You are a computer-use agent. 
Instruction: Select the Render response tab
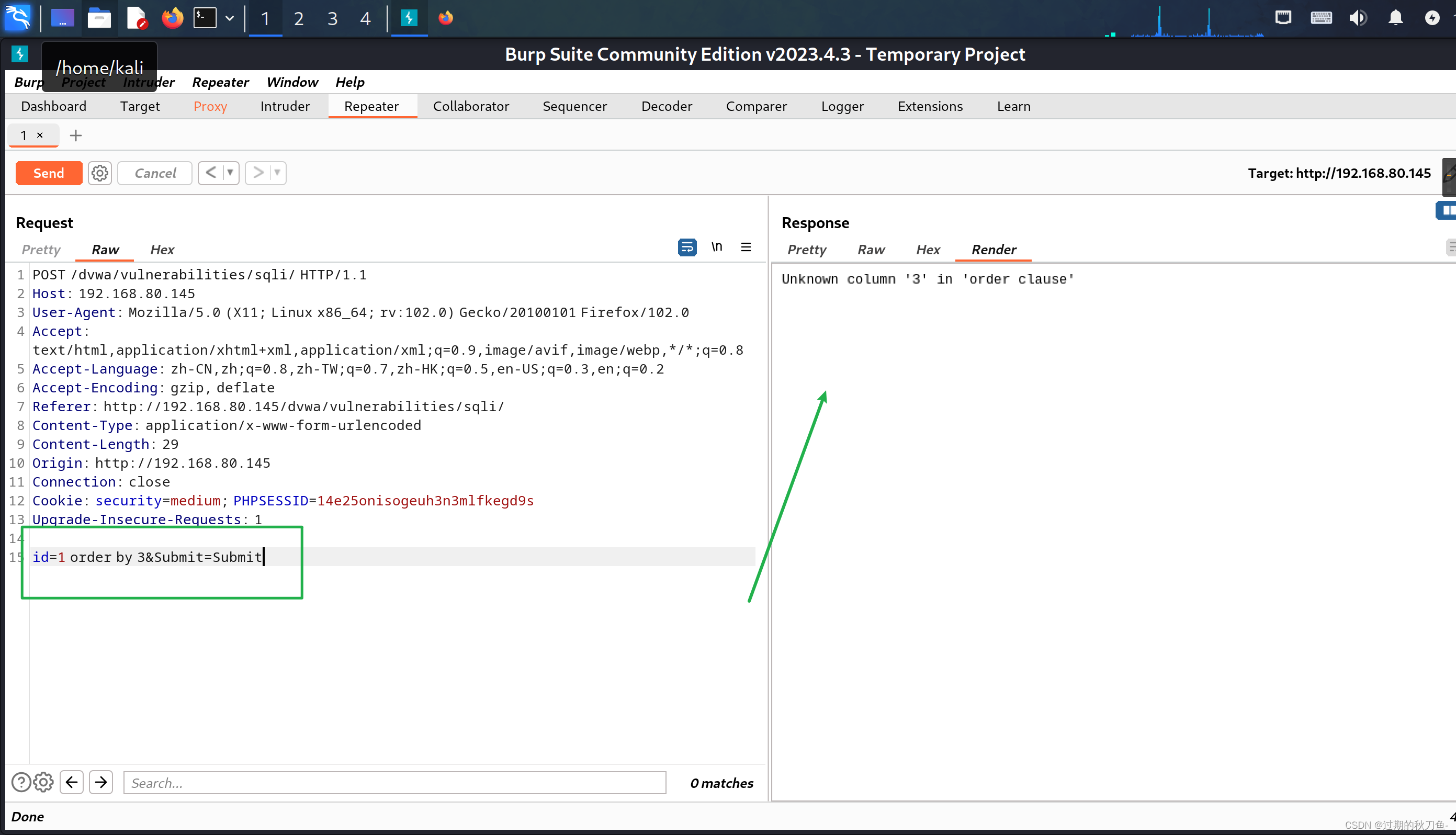(x=994, y=250)
